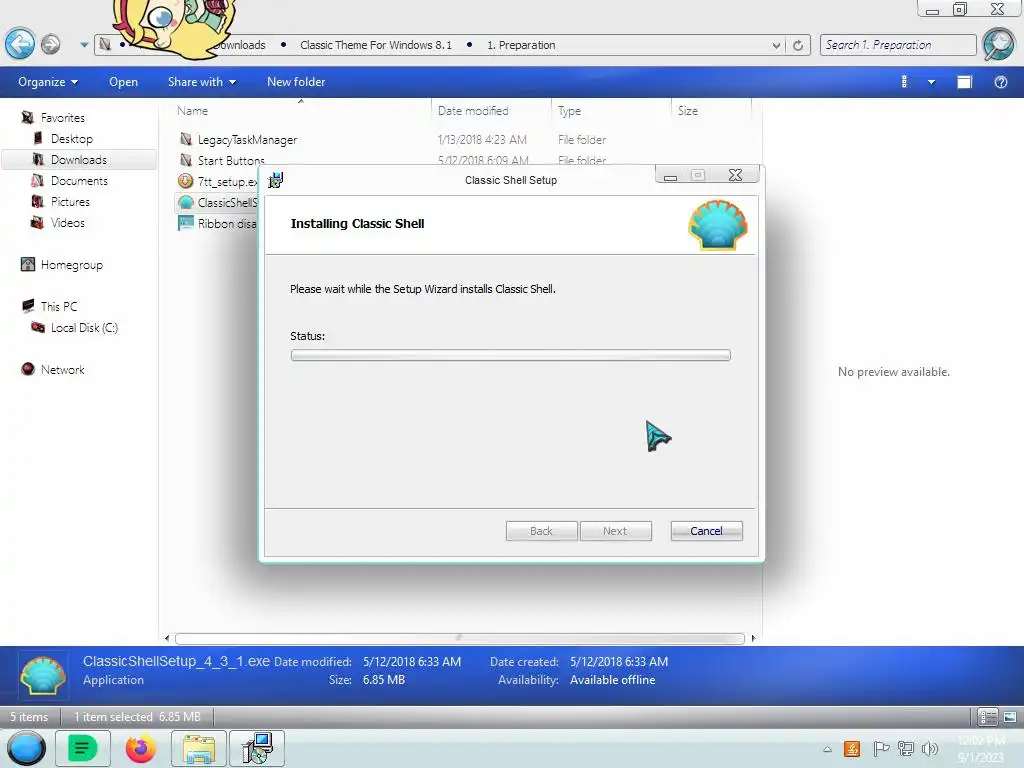Open Firefox from the taskbar
Viewport: 1024px width, 768px height.
(140, 748)
